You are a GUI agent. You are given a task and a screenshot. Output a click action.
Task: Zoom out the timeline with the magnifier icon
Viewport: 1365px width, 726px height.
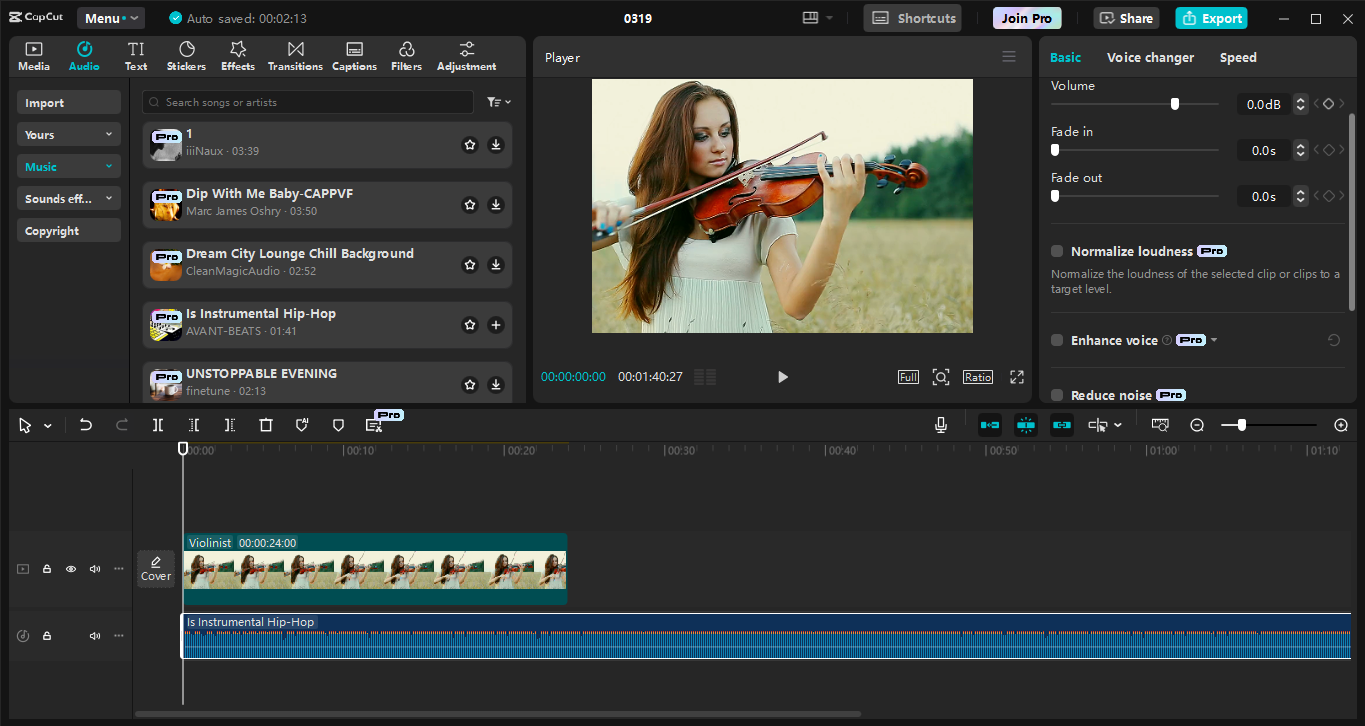(x=1197, y=424)
